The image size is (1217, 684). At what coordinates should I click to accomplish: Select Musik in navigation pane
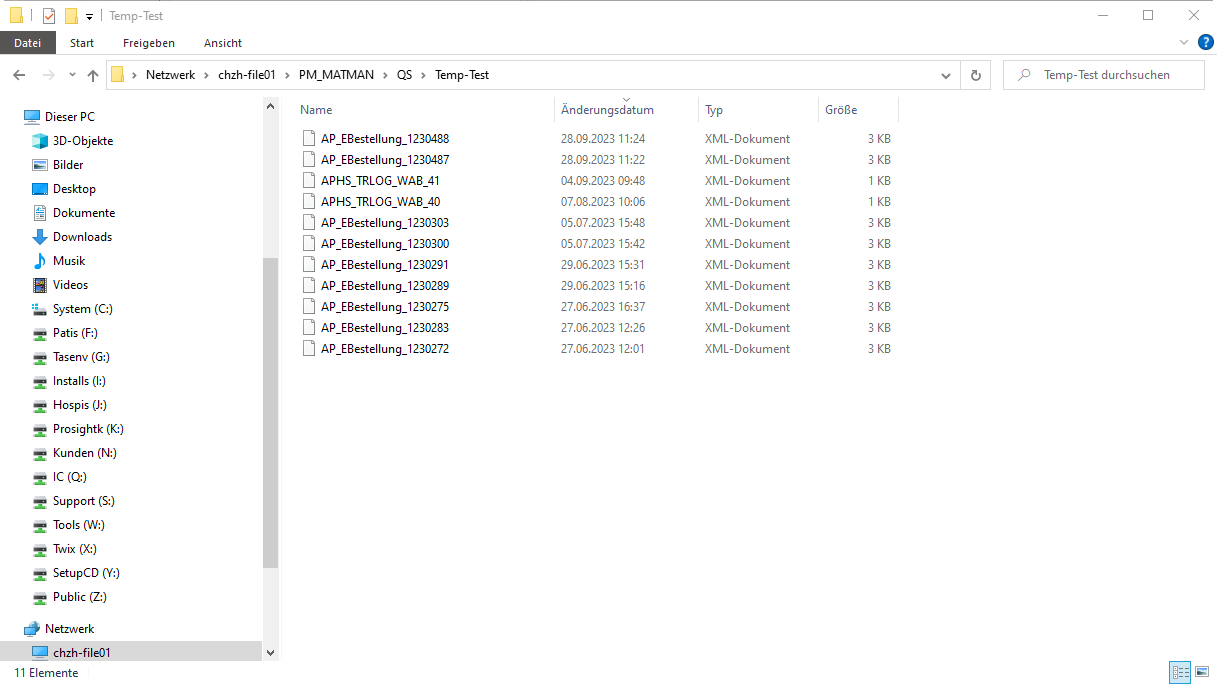[x=69, y=261]
